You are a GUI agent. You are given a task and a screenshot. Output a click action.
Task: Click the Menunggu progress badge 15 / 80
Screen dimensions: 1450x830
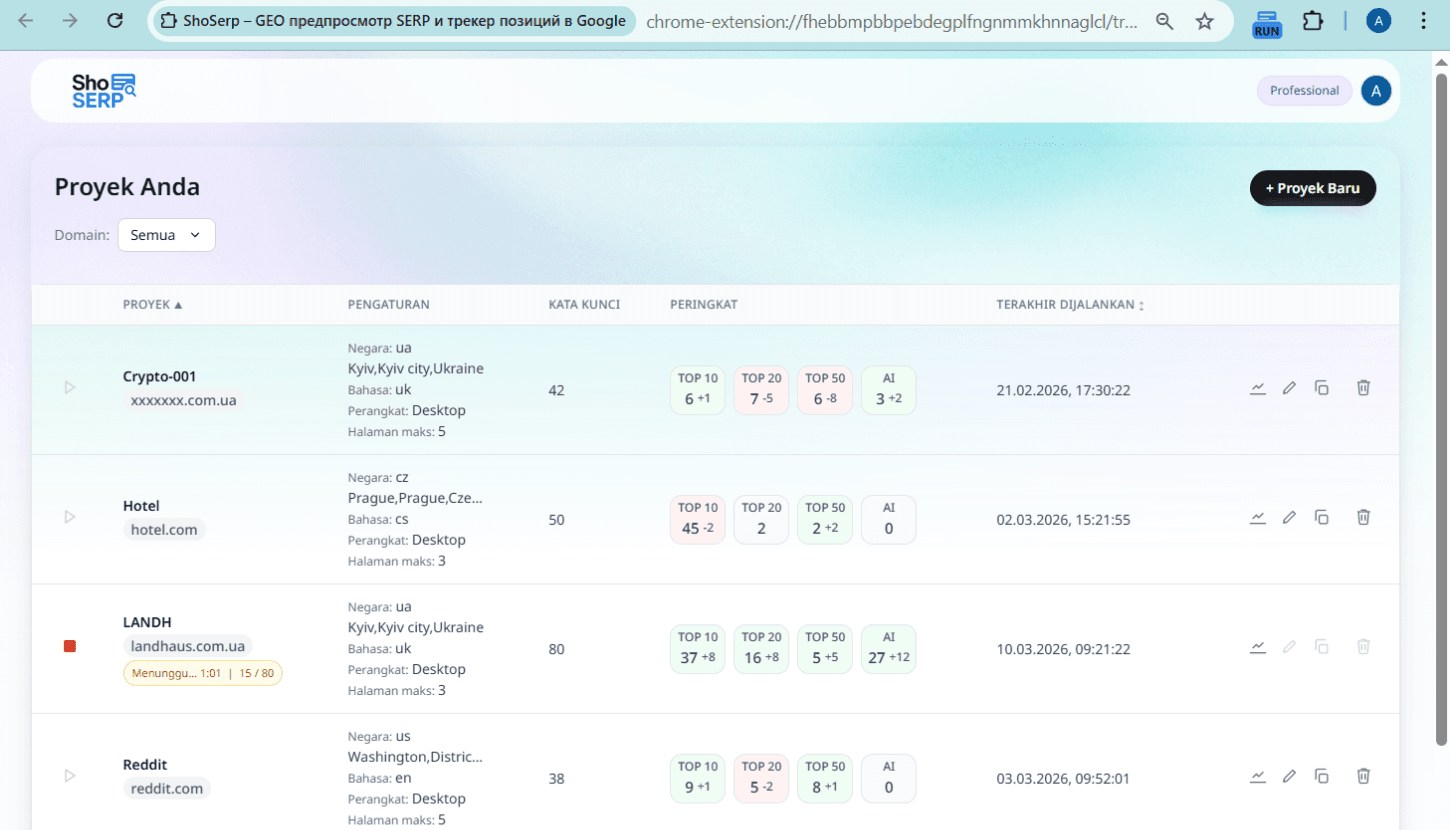pyautogui.click(x=203, y=673)
